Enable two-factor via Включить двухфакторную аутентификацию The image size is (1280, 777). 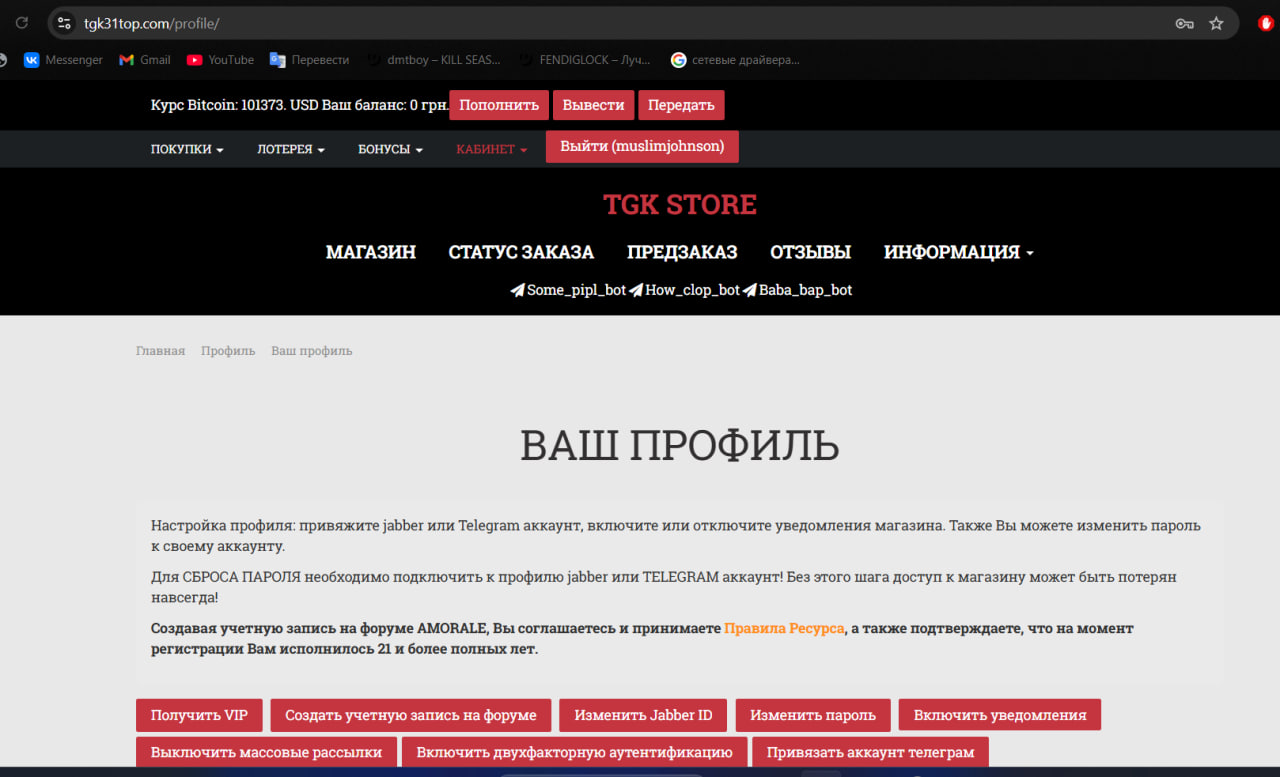tap(575, 752)
